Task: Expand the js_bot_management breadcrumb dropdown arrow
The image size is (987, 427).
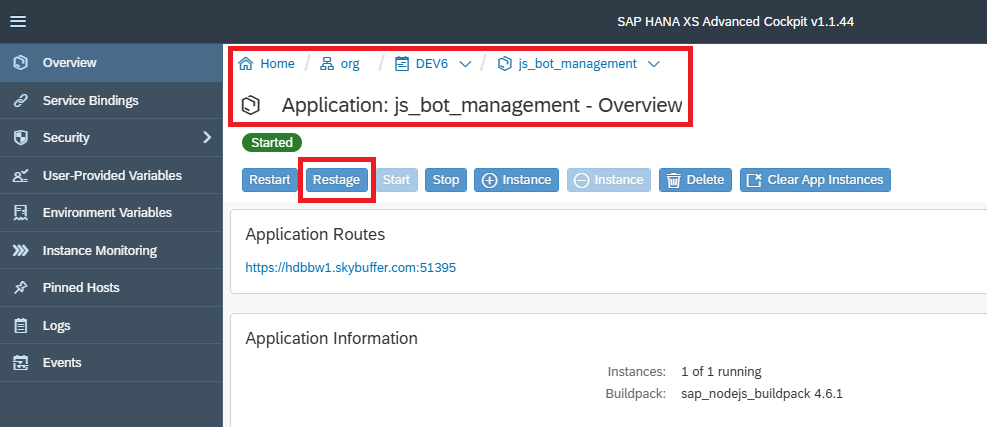Action: click(653, 64)
